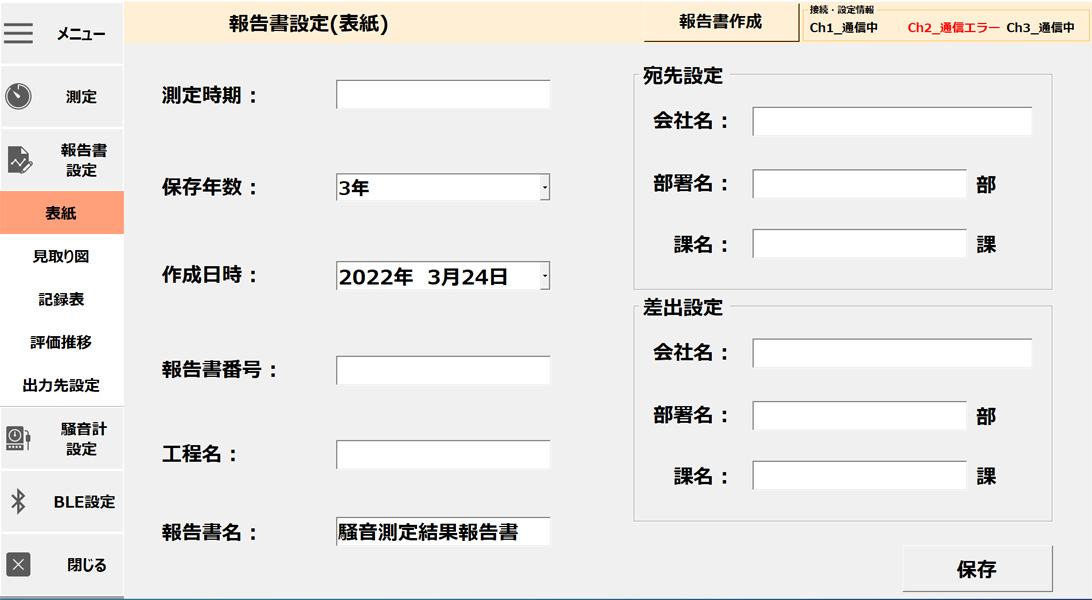This screenshot has width=1092, height=600.
Task: Click the Bluetooth BLE icon
Action: pyautogui.click(x=18, y=500)
